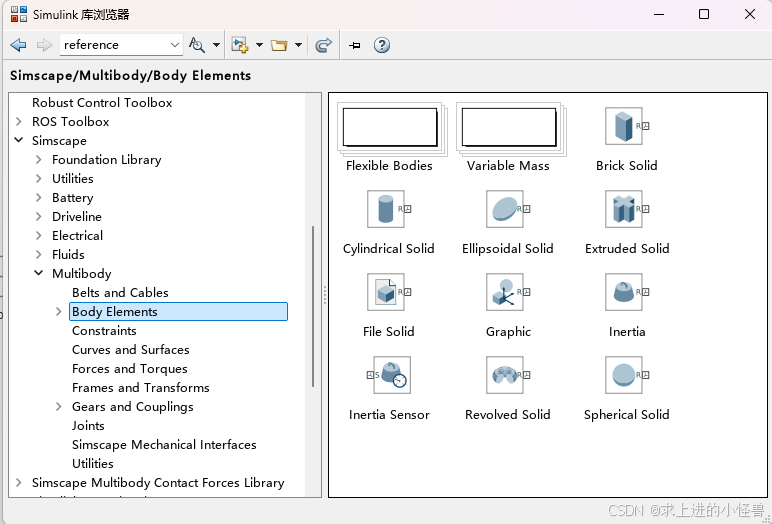Select the Extruded Solid block icon
This screenshot has width=772, height=524.
626,209
